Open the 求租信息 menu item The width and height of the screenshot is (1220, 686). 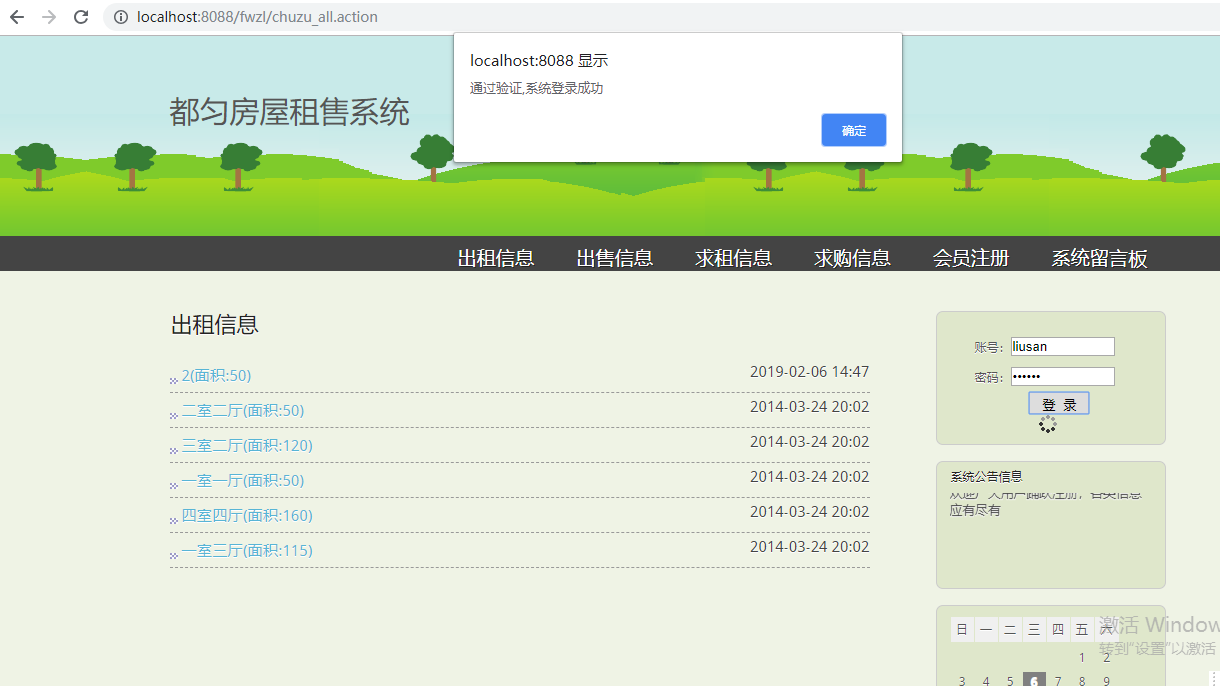[734, 258]
